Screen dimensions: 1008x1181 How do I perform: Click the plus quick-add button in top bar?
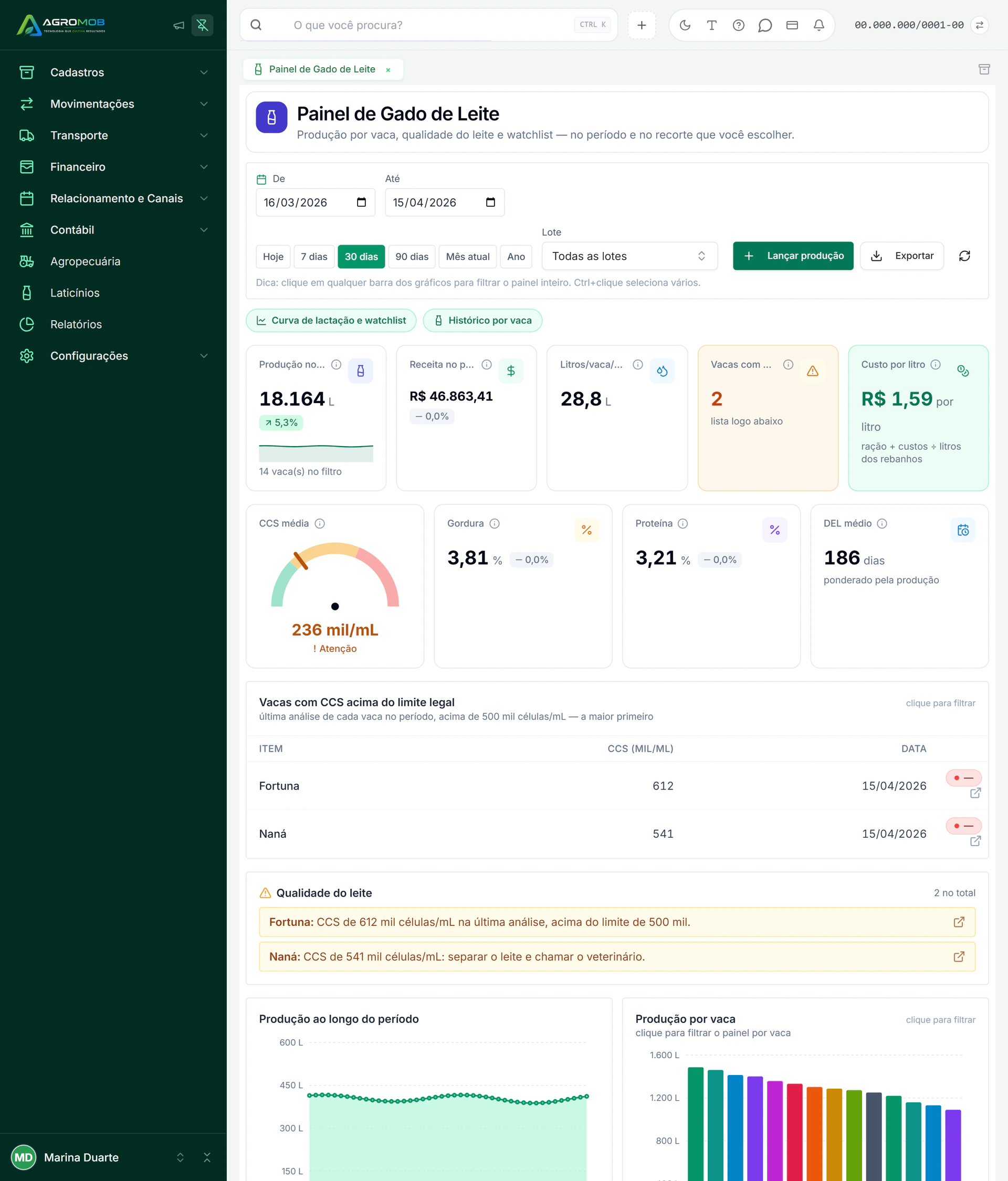pyautogui.click(x=642, y=25)
